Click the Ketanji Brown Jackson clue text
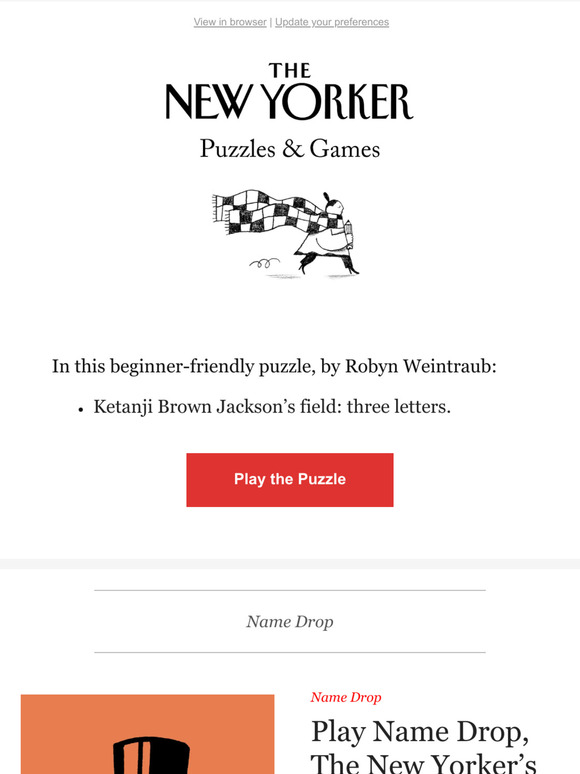The image size is (580, 774). [x=272, y=407]
